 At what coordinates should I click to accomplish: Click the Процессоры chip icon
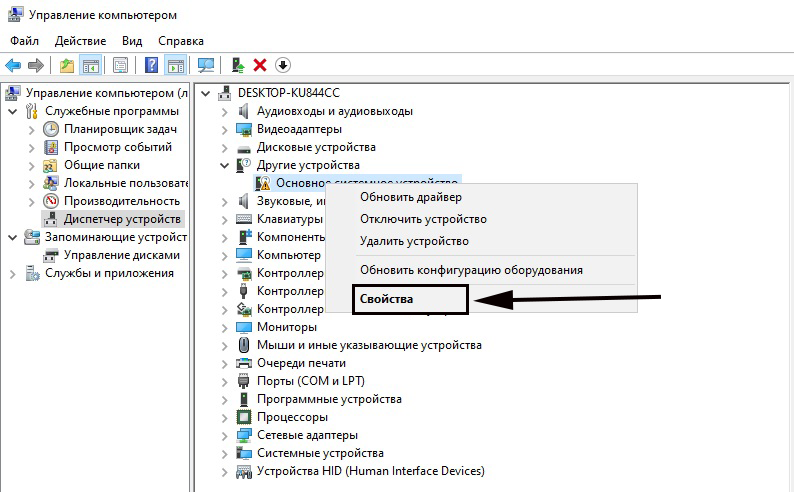pos(244,418)
